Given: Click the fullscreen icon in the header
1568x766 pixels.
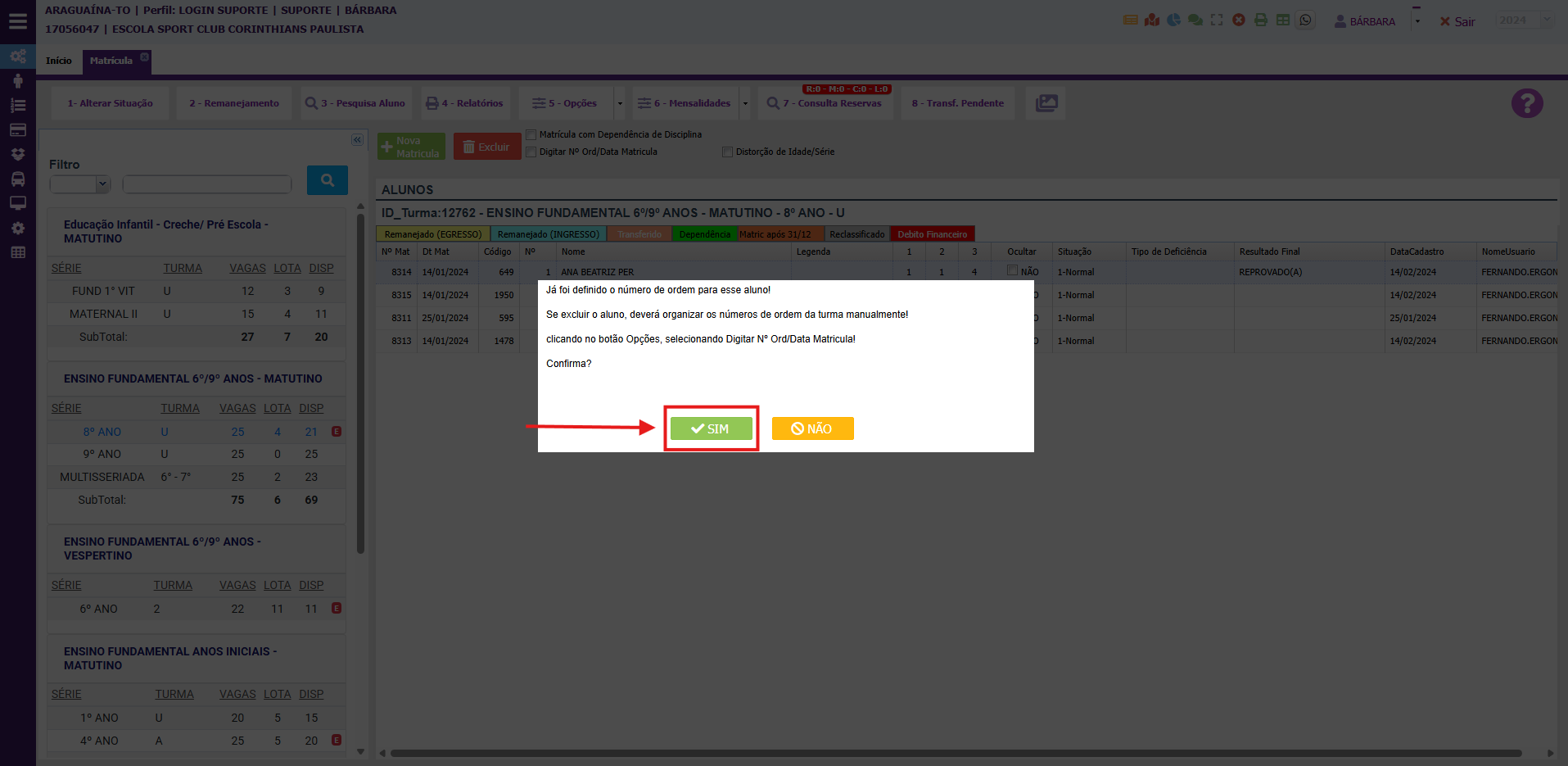Looking at the screenshot, I should point(1217,20).
